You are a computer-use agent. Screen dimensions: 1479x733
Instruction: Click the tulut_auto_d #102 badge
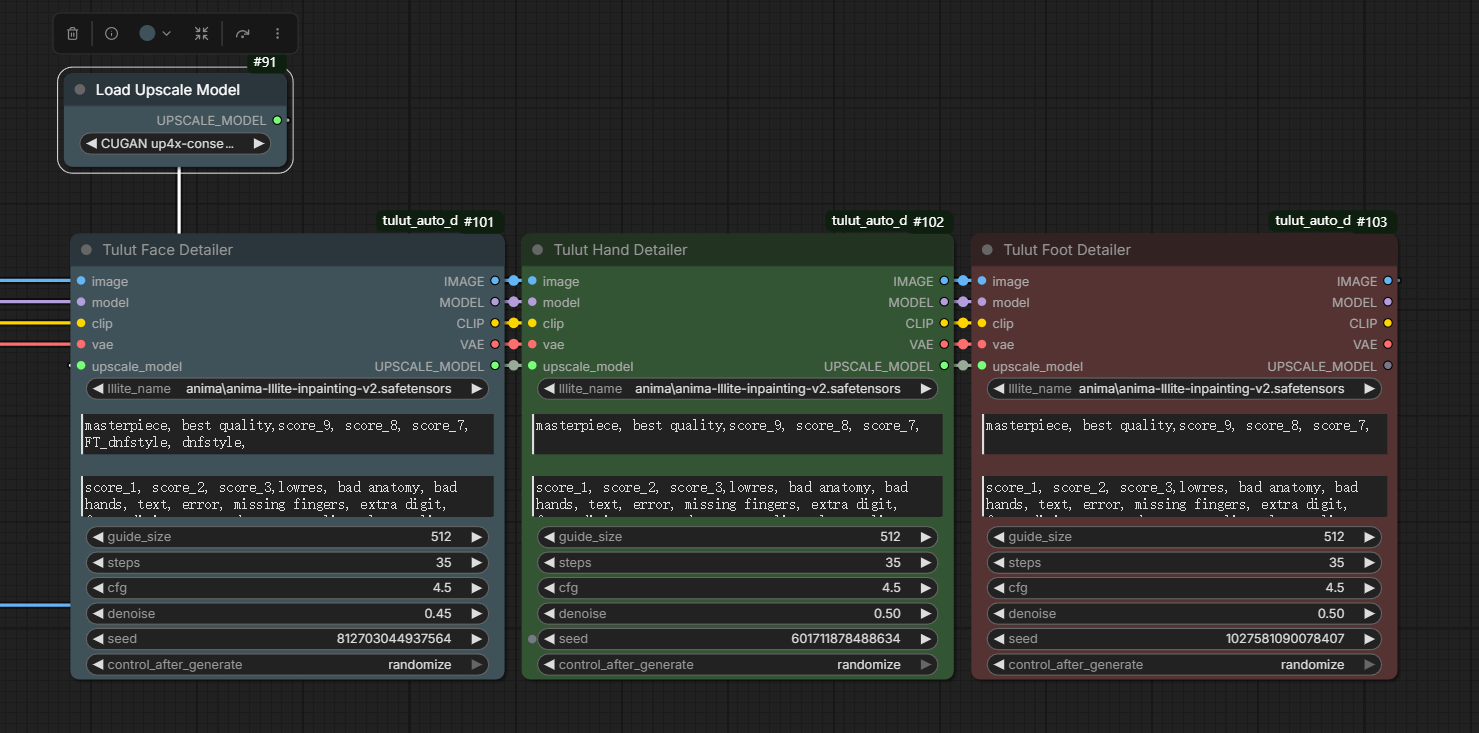(888, 221)
